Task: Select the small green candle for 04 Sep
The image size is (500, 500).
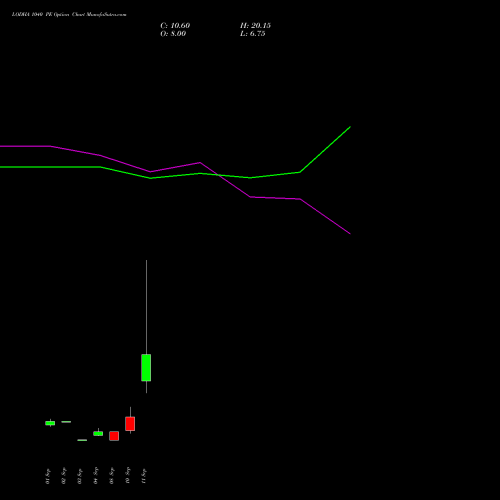Action: (98, 433)
